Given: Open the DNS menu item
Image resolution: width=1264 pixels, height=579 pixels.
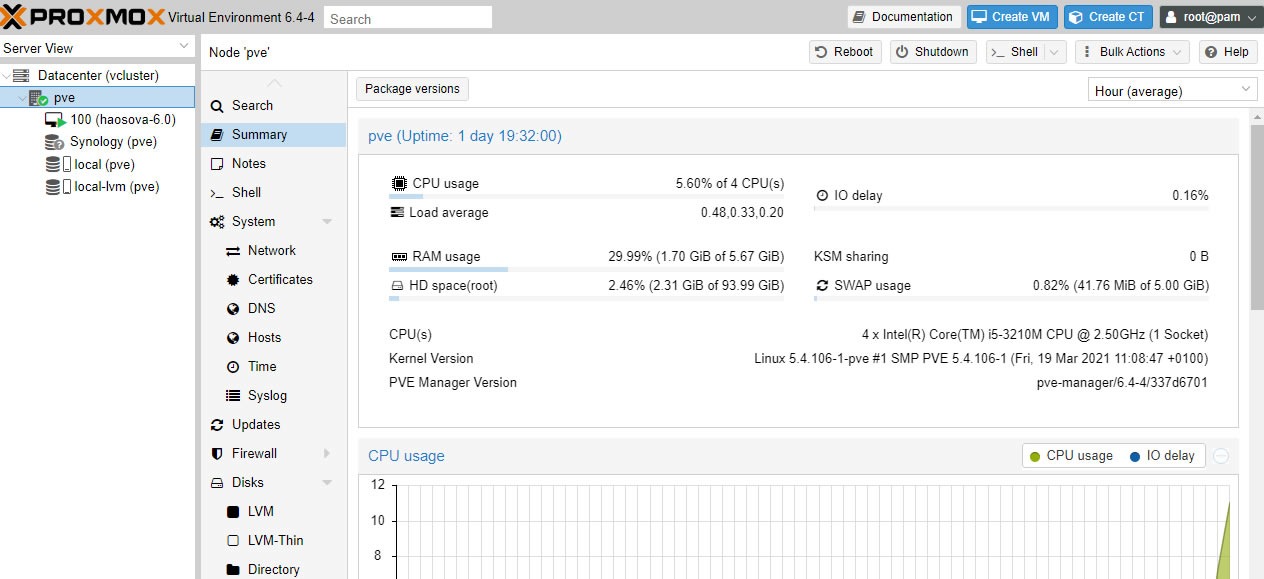Looking at the screenshot, I should pyautogui.click(x=273, y=308).
